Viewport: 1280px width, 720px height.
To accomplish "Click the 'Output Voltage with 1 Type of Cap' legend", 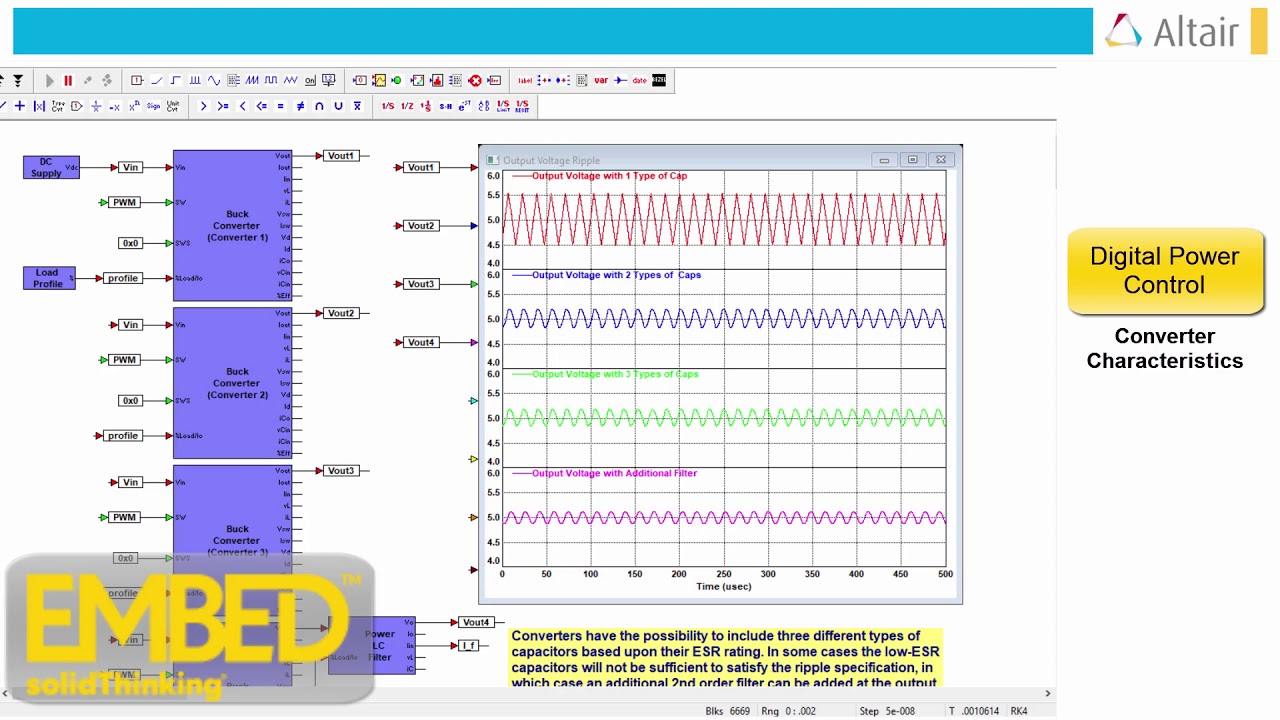I will [x=609, y=176].
